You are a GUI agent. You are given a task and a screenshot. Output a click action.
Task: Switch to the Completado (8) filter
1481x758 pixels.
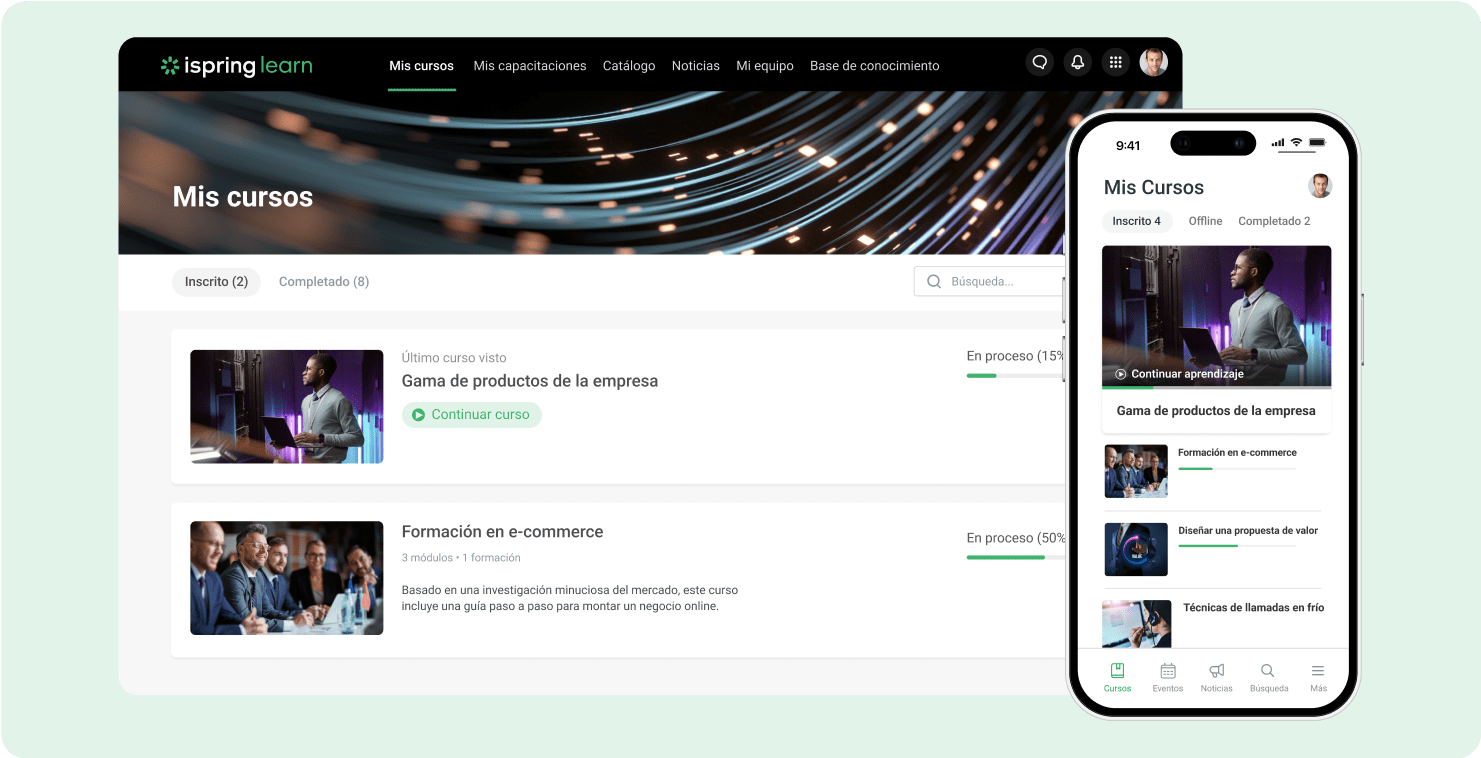point(323,282)
